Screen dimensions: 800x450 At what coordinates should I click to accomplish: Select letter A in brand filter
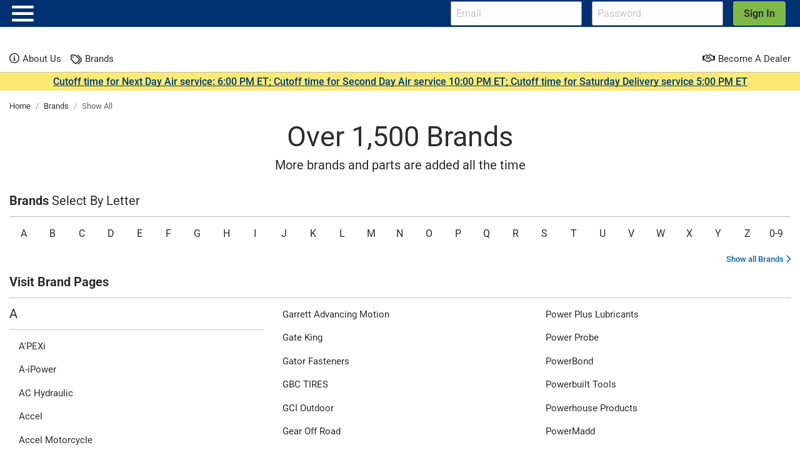24,234
